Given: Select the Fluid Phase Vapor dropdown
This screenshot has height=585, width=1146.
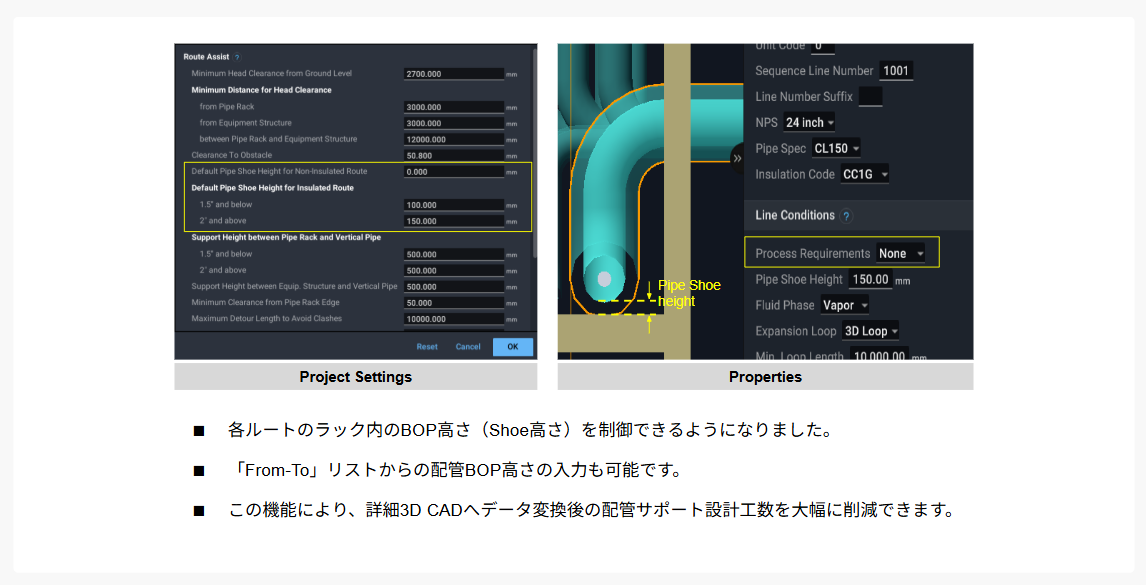Looking at the screenshot, I should point(844,306).
